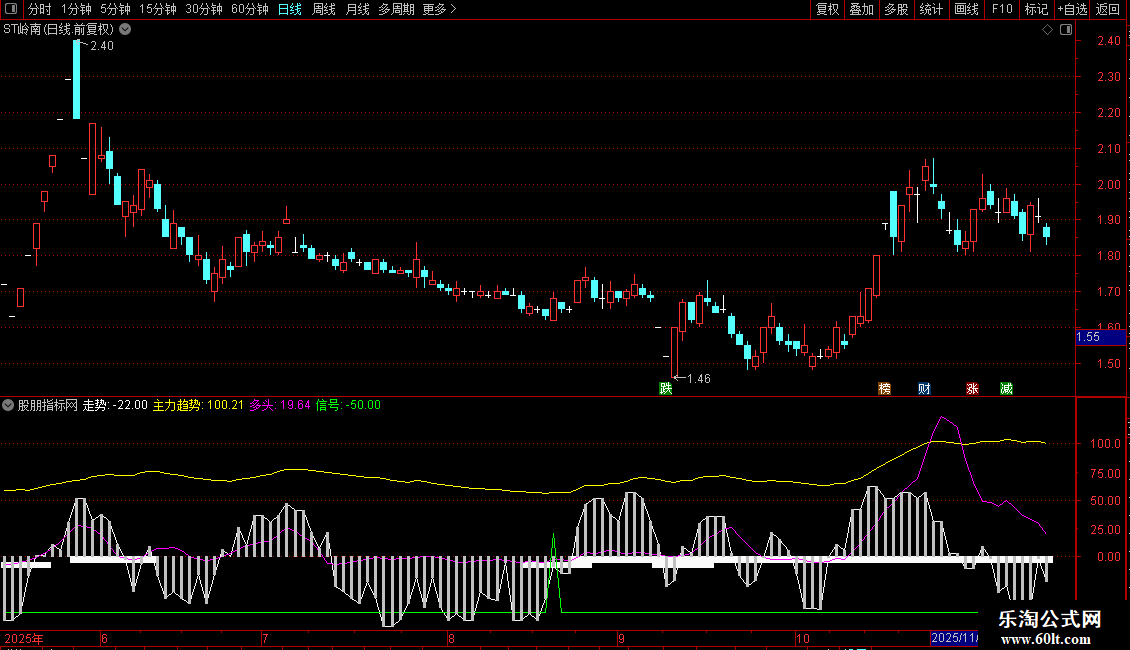Screen dimensions: 1130x650
Task: Click the 2025/11 date marker on timeline
Action: coord(954,638)
